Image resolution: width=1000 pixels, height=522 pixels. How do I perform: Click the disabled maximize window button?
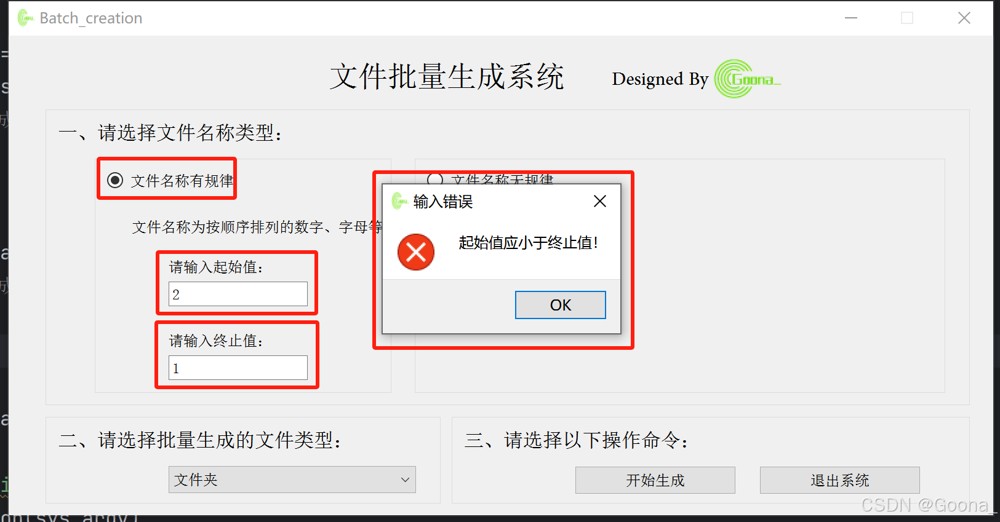pos(907,18)
